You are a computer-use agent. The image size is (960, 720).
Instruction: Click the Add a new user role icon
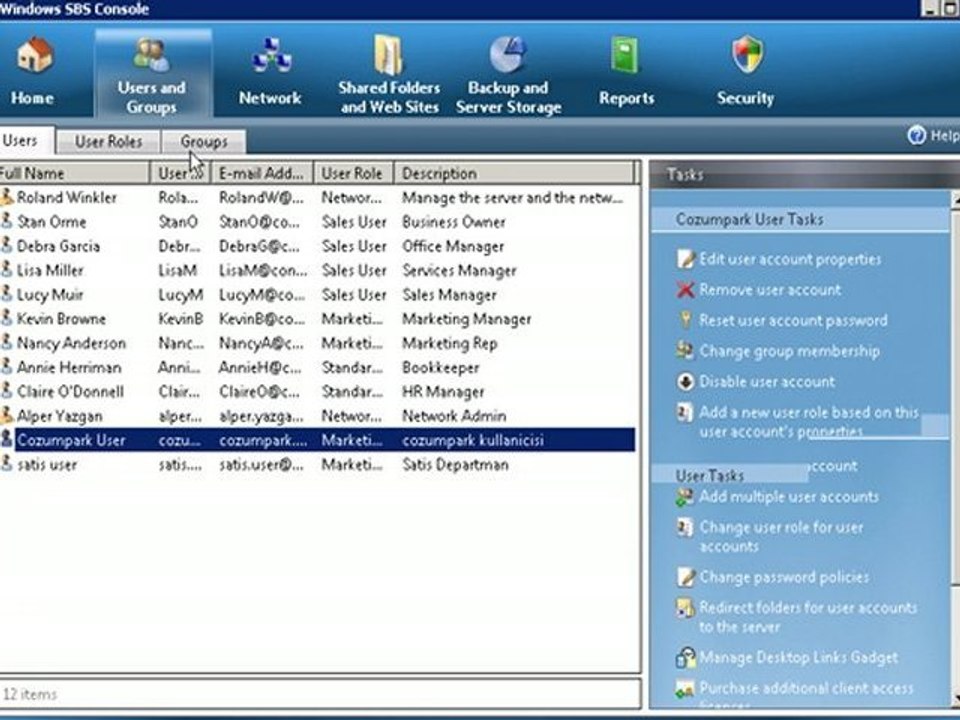click(685, 411)
